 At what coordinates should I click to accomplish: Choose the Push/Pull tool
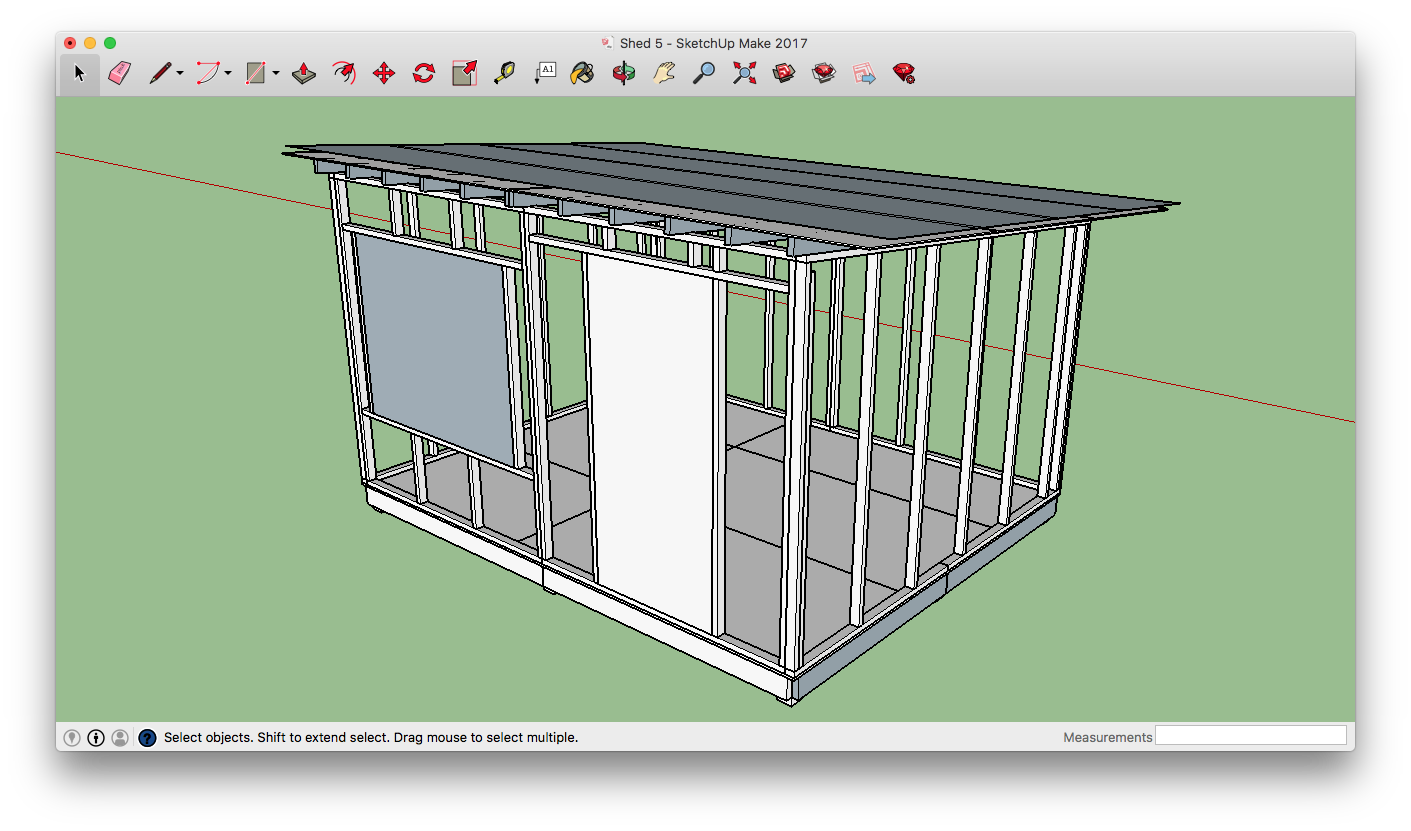[302, 72]
